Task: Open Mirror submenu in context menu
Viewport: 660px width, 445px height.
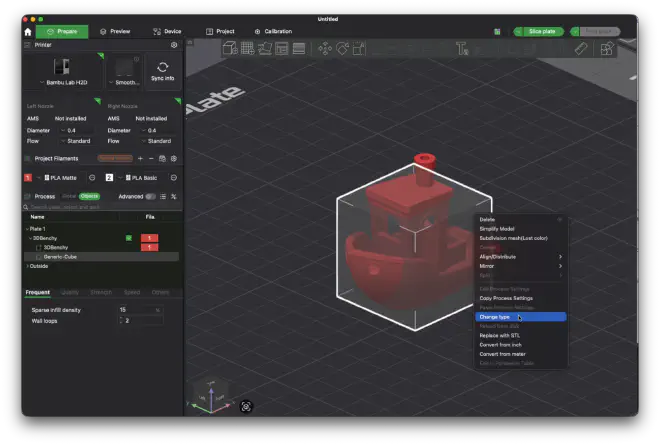Action: 521,266
